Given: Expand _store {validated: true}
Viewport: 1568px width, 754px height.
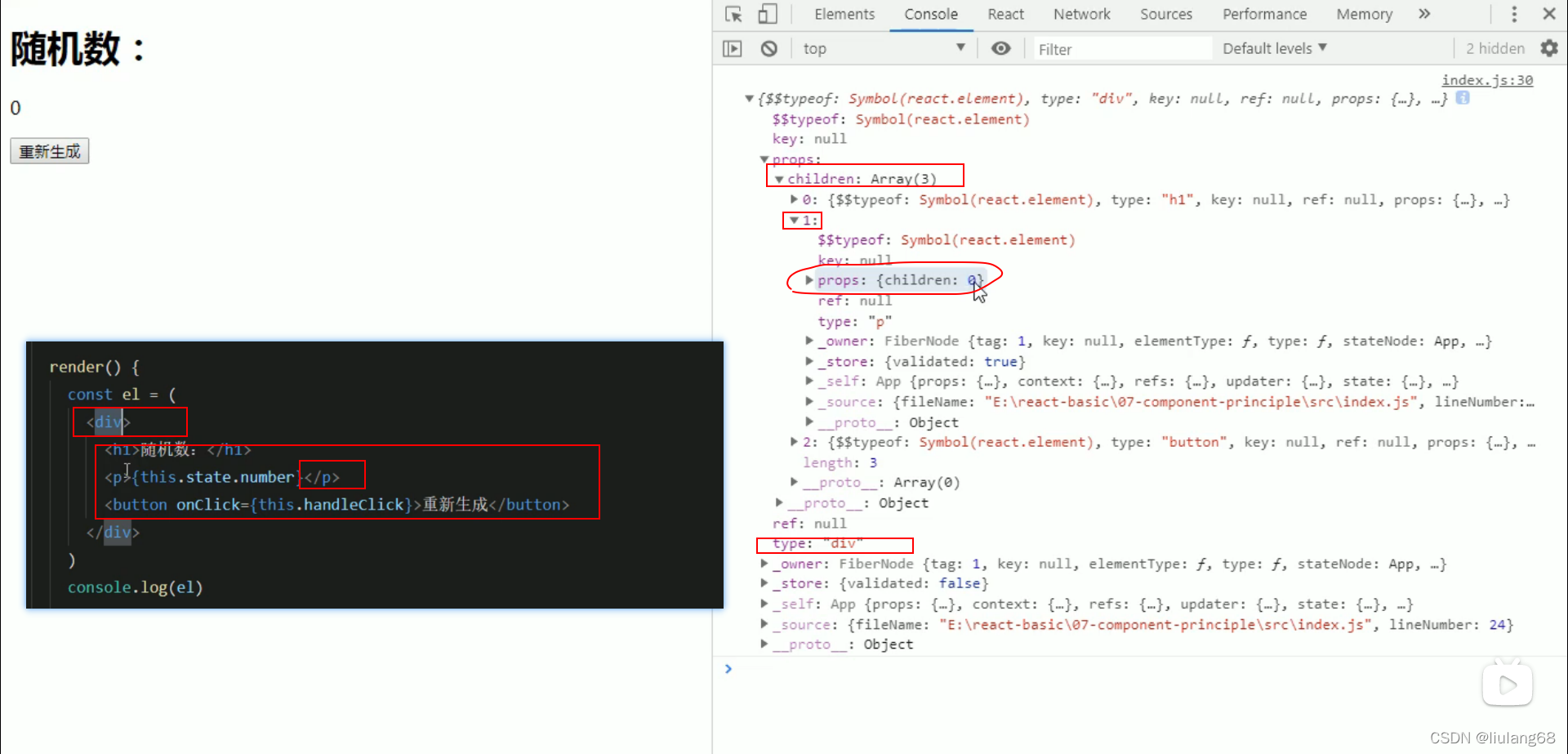Looking at the screenshot, I should pos(809,361).
